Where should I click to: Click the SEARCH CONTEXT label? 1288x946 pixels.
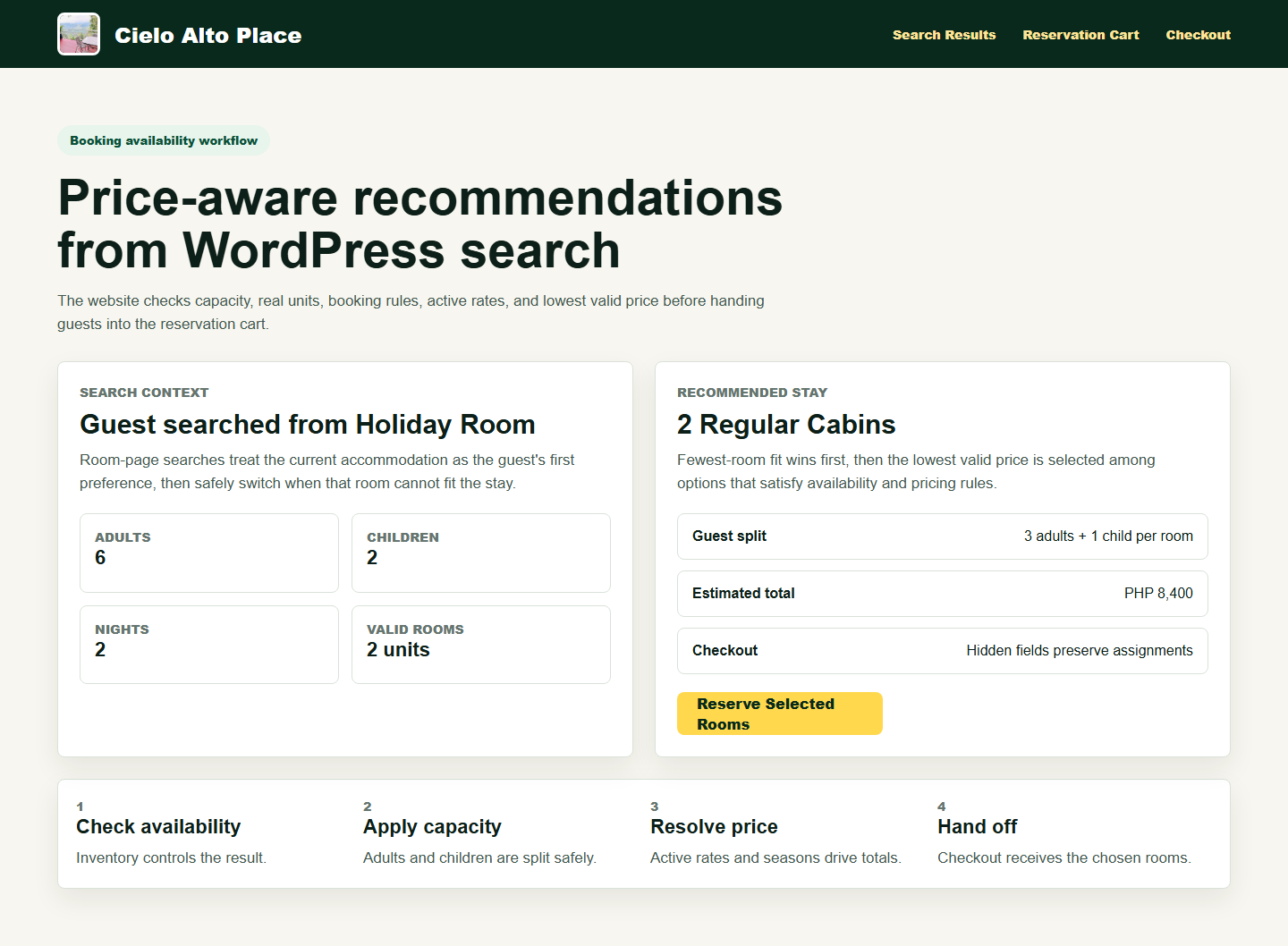coord(144,393)
